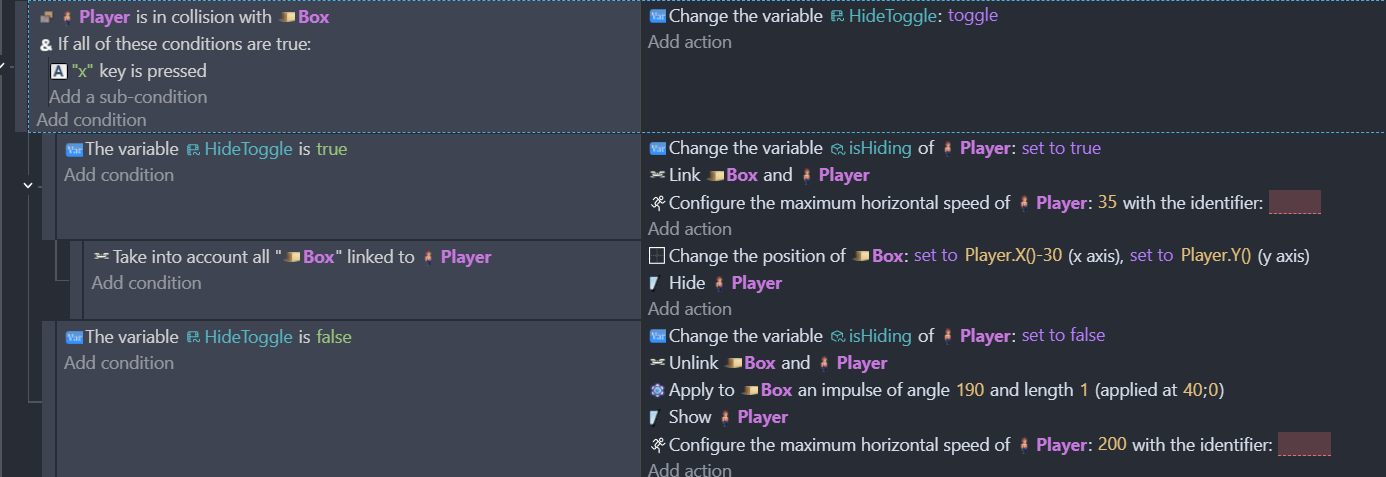Click the collision condition icon before Player

(x=46, y=17)
